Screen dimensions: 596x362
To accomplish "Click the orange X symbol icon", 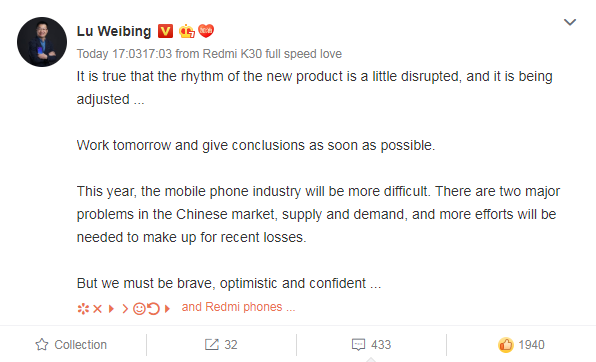I will point(97,309).
